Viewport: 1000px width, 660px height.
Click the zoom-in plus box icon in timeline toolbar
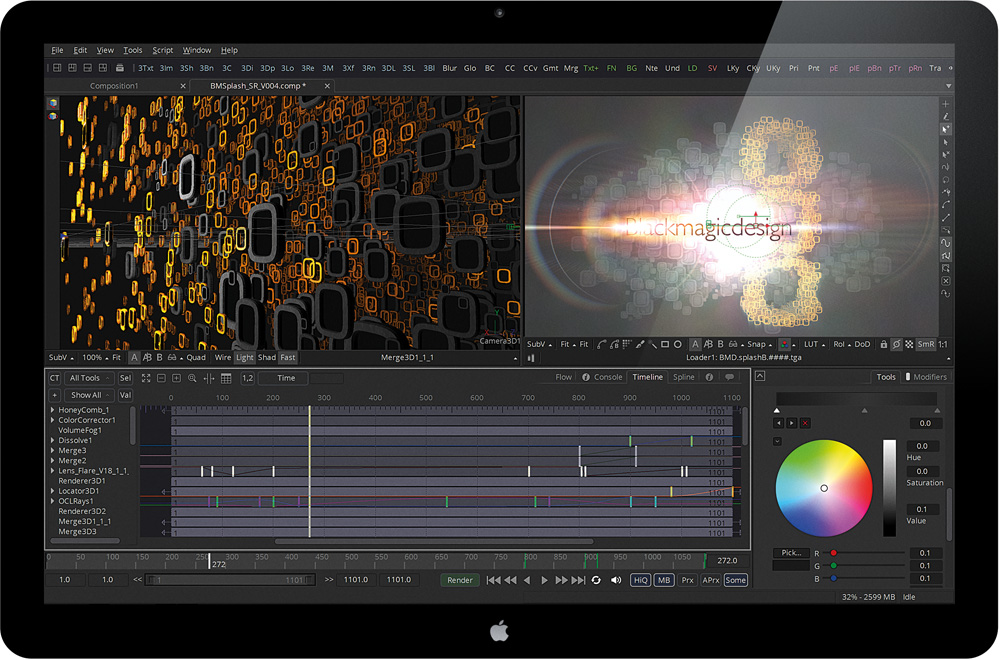[x=177, y=378]
